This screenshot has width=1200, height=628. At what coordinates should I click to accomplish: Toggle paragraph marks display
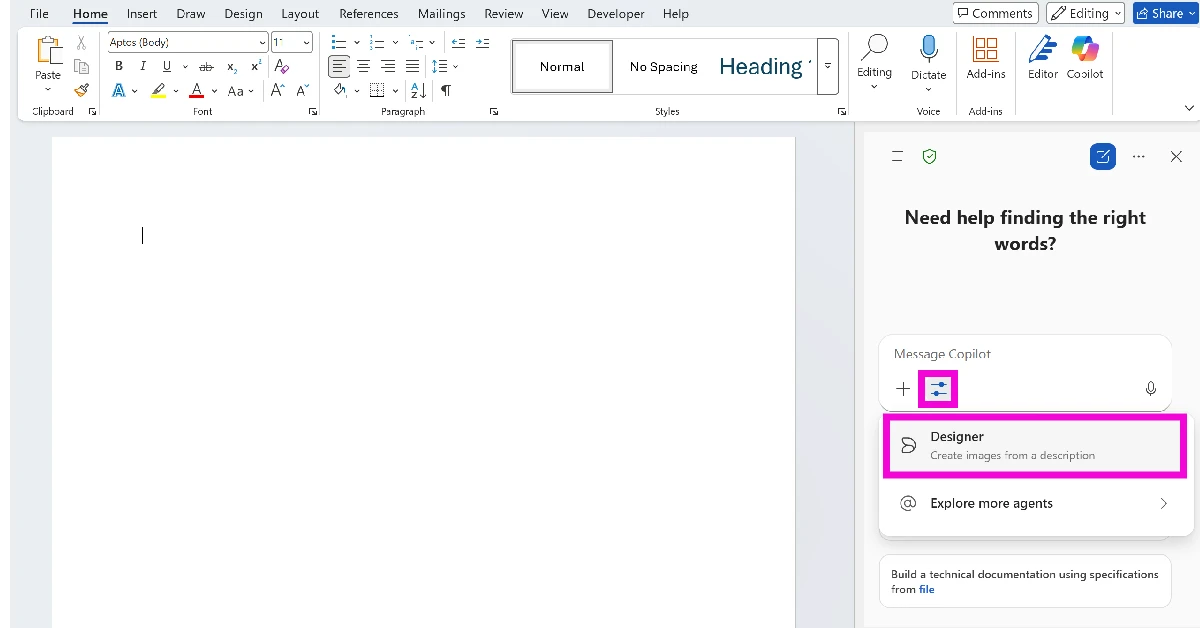(445, 90)
